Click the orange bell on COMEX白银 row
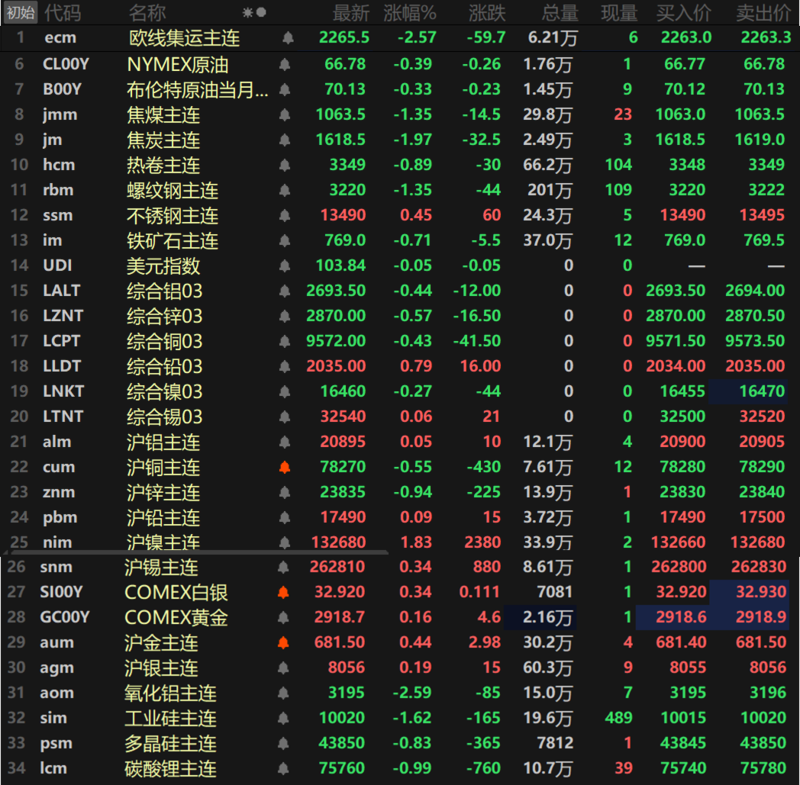 288,593
